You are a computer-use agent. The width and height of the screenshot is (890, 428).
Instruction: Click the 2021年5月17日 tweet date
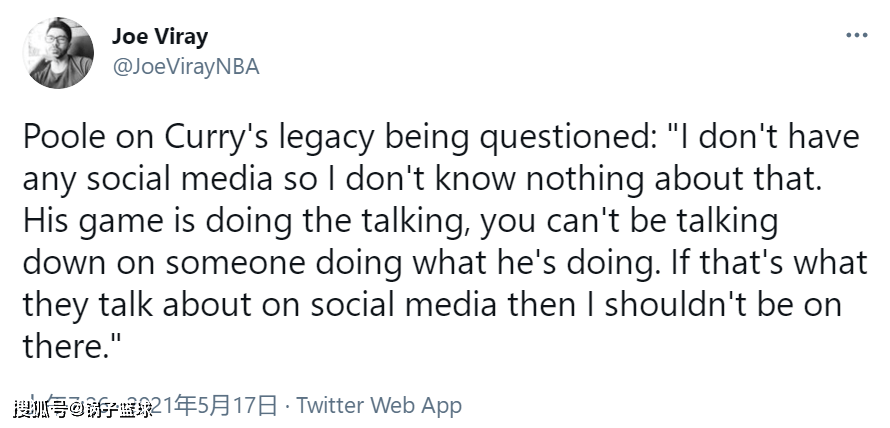pyautogui.click(x=227, y=405)
